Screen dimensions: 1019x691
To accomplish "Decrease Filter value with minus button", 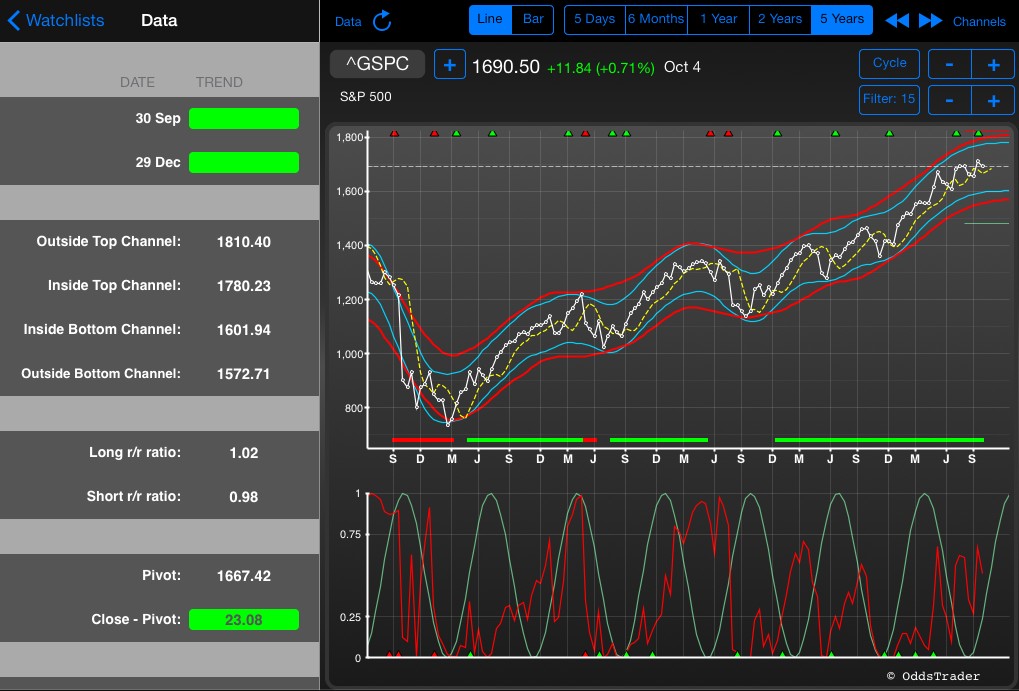I will (x=949, y=100).
